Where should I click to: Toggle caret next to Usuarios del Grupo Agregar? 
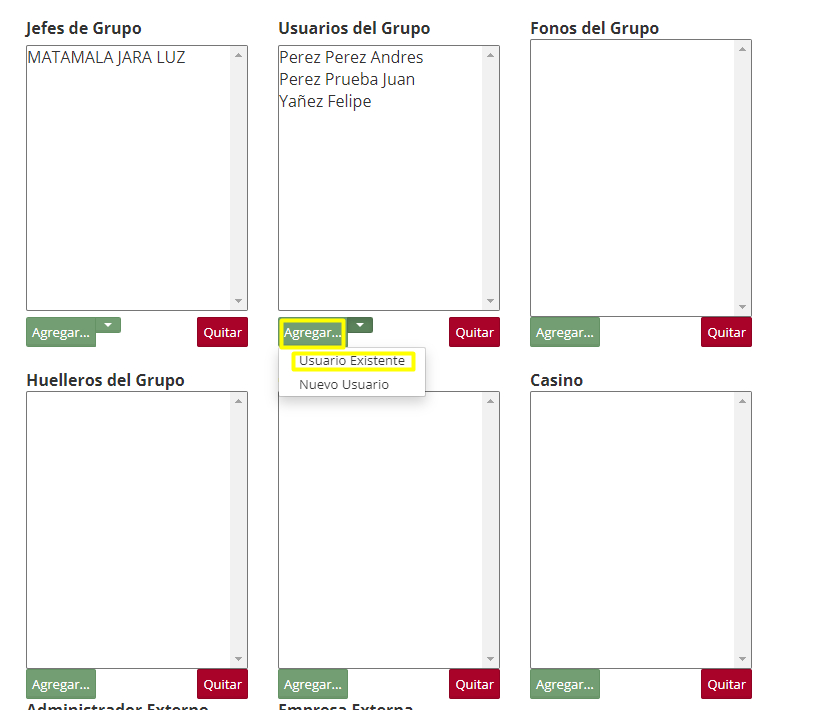click(x=360, y=325)
